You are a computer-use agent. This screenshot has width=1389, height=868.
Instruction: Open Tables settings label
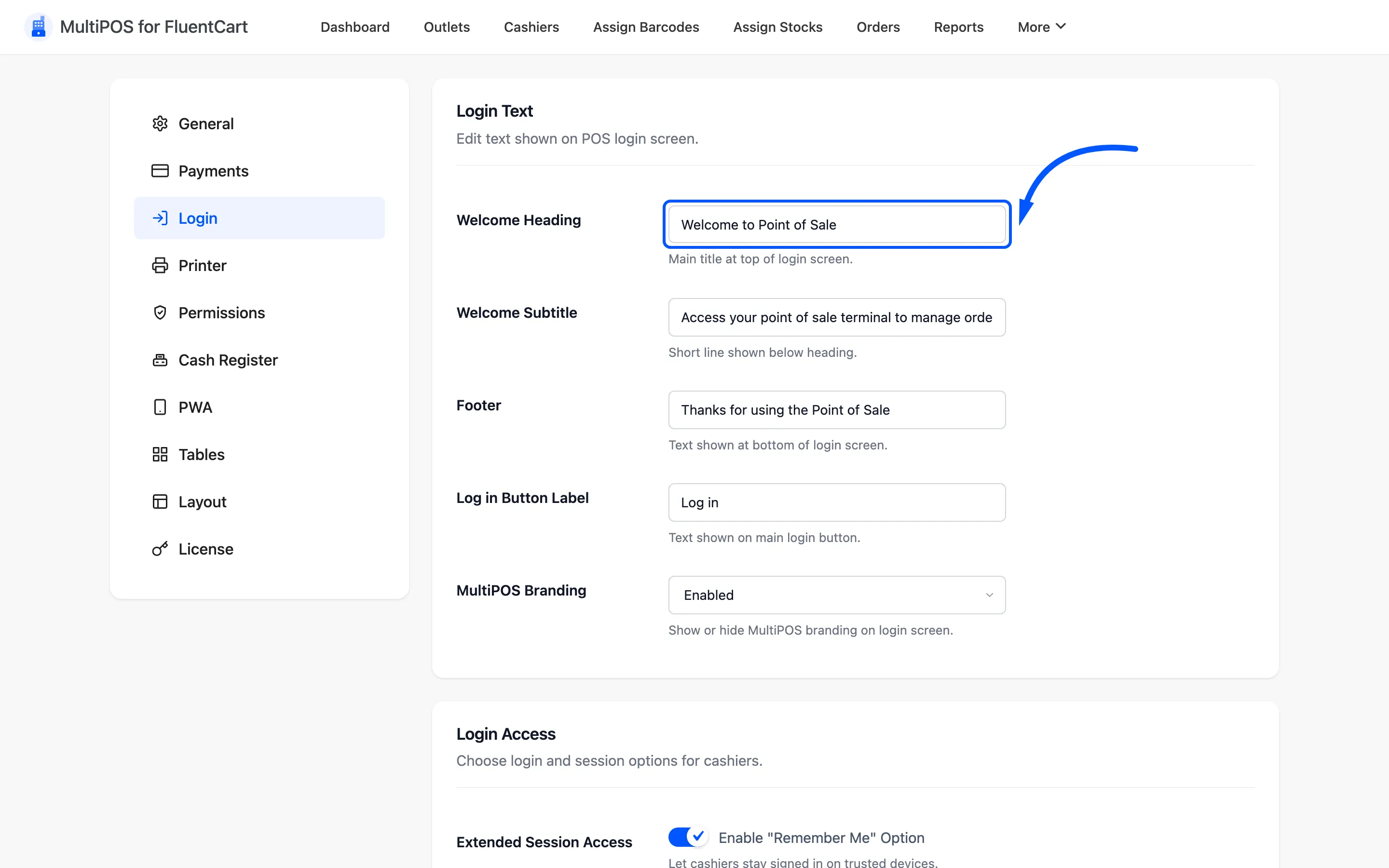click(202, 454)
